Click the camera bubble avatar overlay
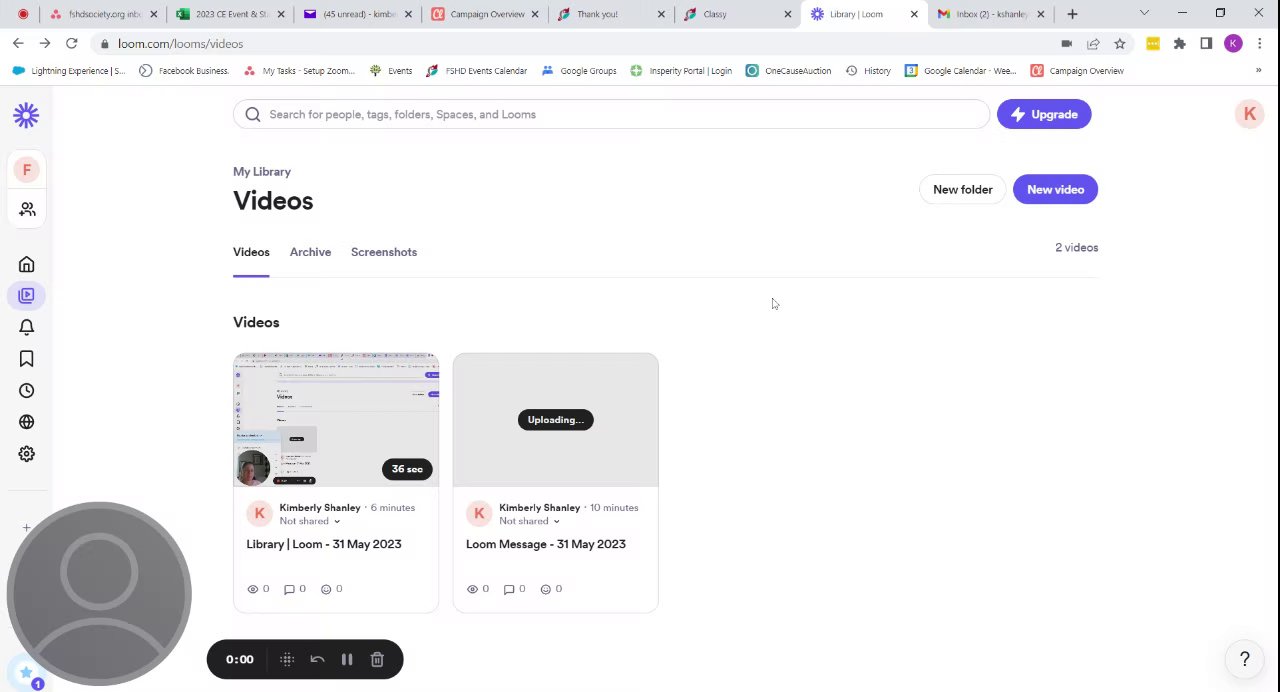This screenshot has width=1280, height=692. coord(99,594)
